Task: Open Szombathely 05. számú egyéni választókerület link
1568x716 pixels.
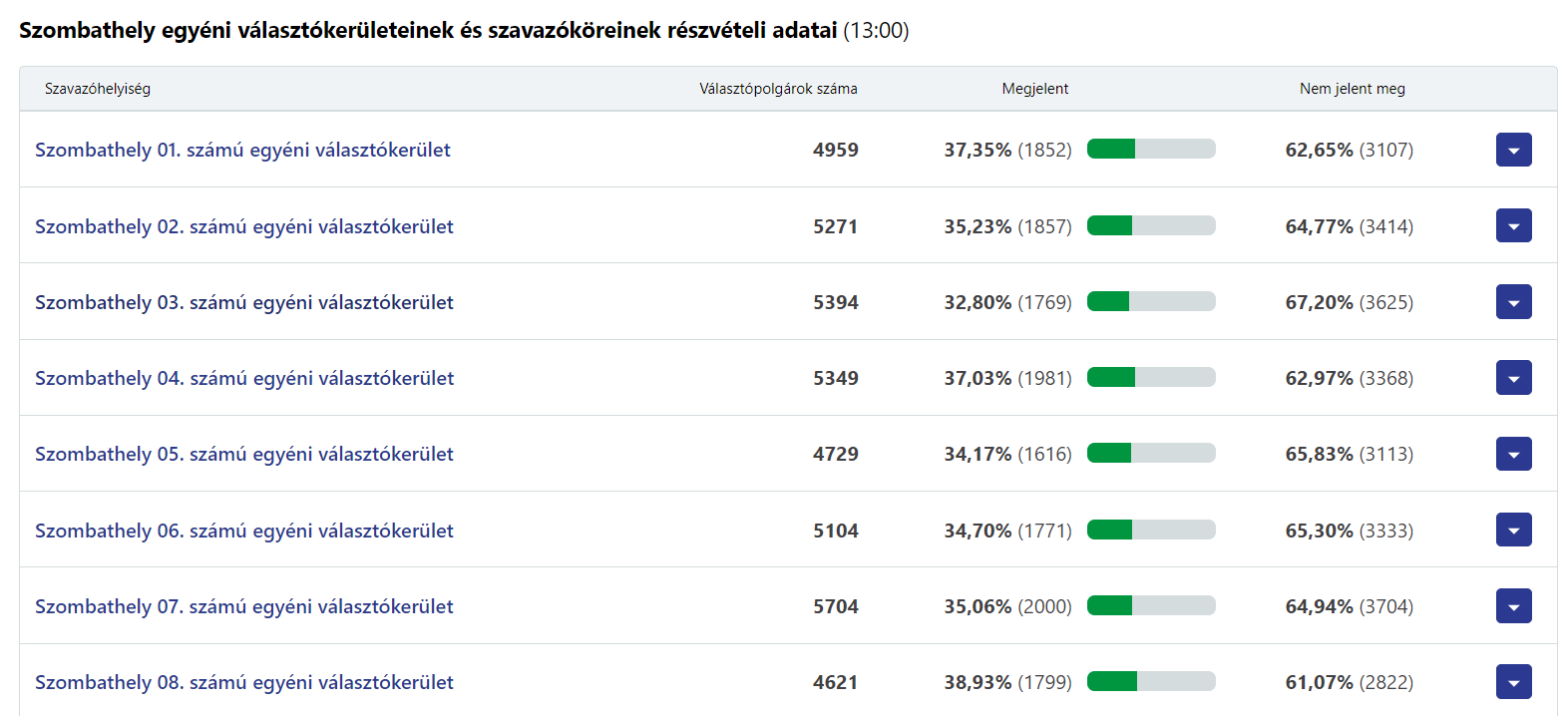Action: [x=244, y=454]
